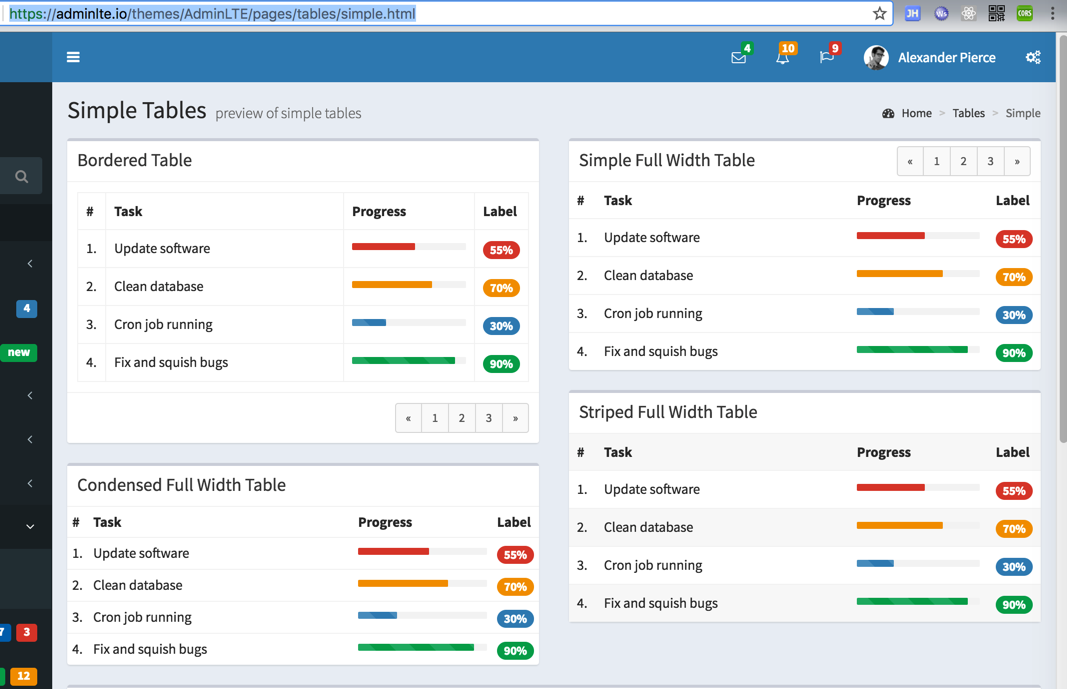Click the Progress column header in Bordered Table
This screenshot has width=1067, height=689.
point(379,212)
